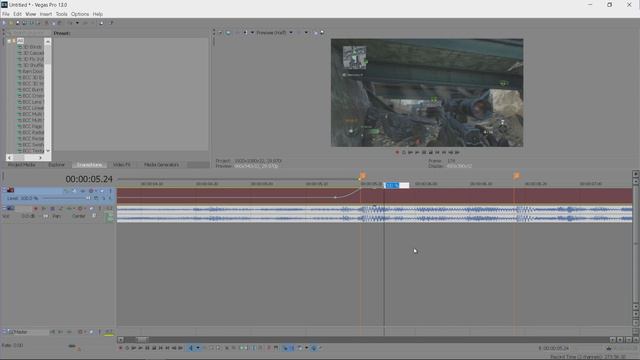Open Project Video Properties in preview toolbar
640x360 pixels.
coord(220,33)
